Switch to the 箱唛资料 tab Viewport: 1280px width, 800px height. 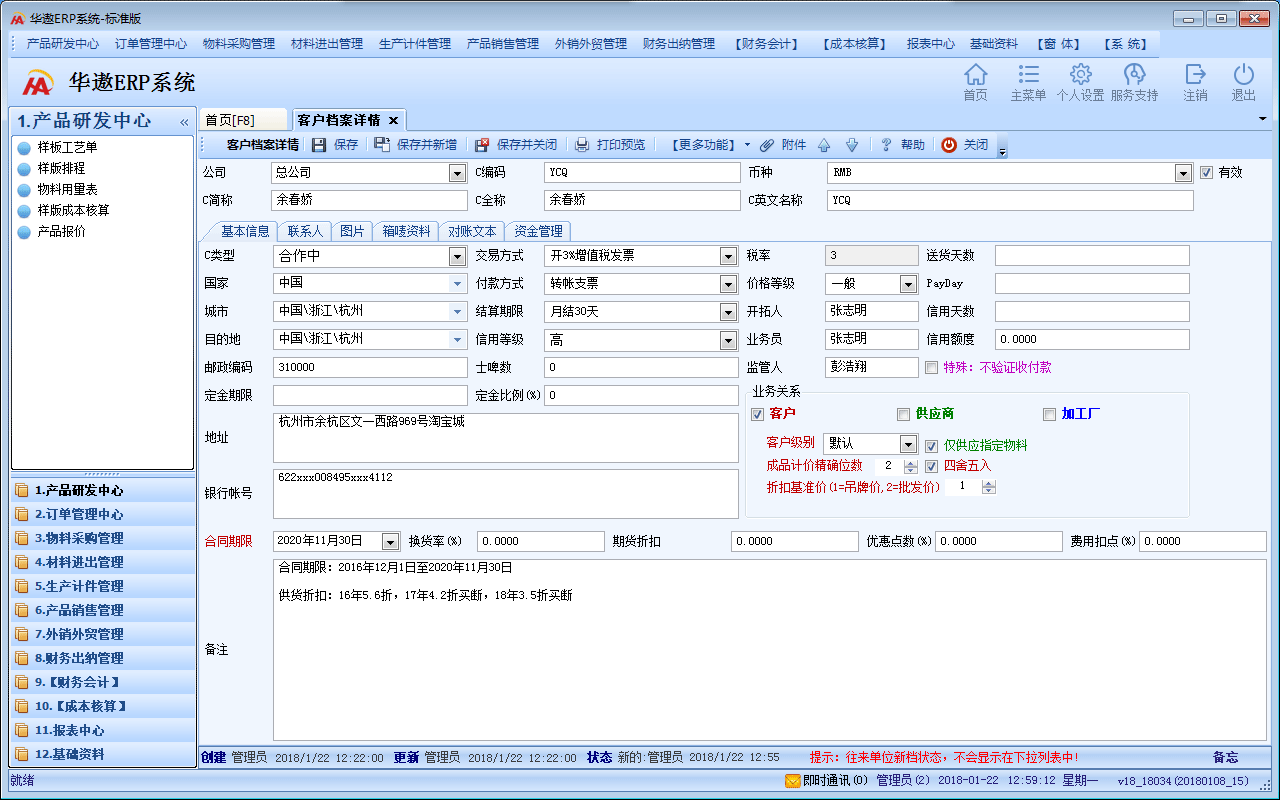[x=406, y=231]
